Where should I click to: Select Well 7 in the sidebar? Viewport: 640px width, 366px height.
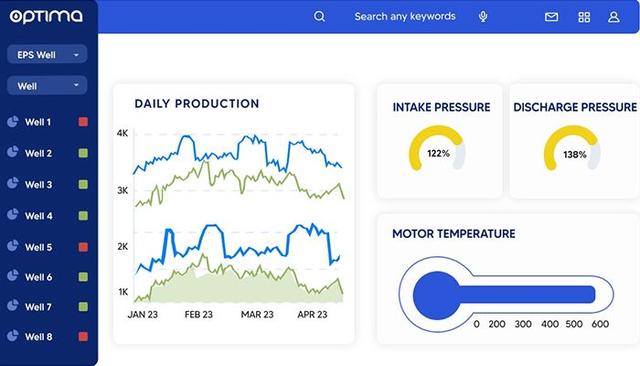[x=38, y=307]
